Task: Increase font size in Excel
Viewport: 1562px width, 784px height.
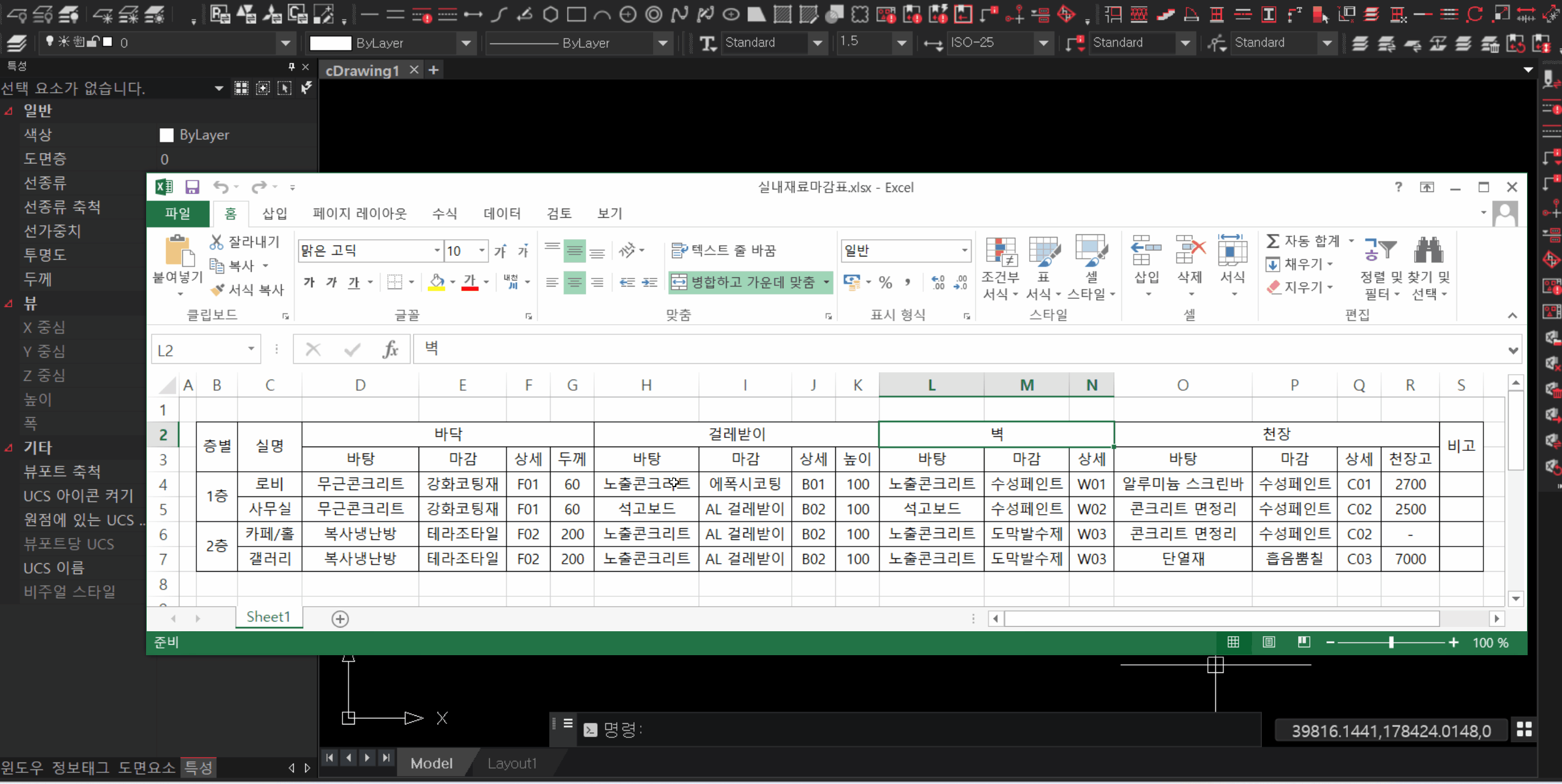Action: point(501,250)
